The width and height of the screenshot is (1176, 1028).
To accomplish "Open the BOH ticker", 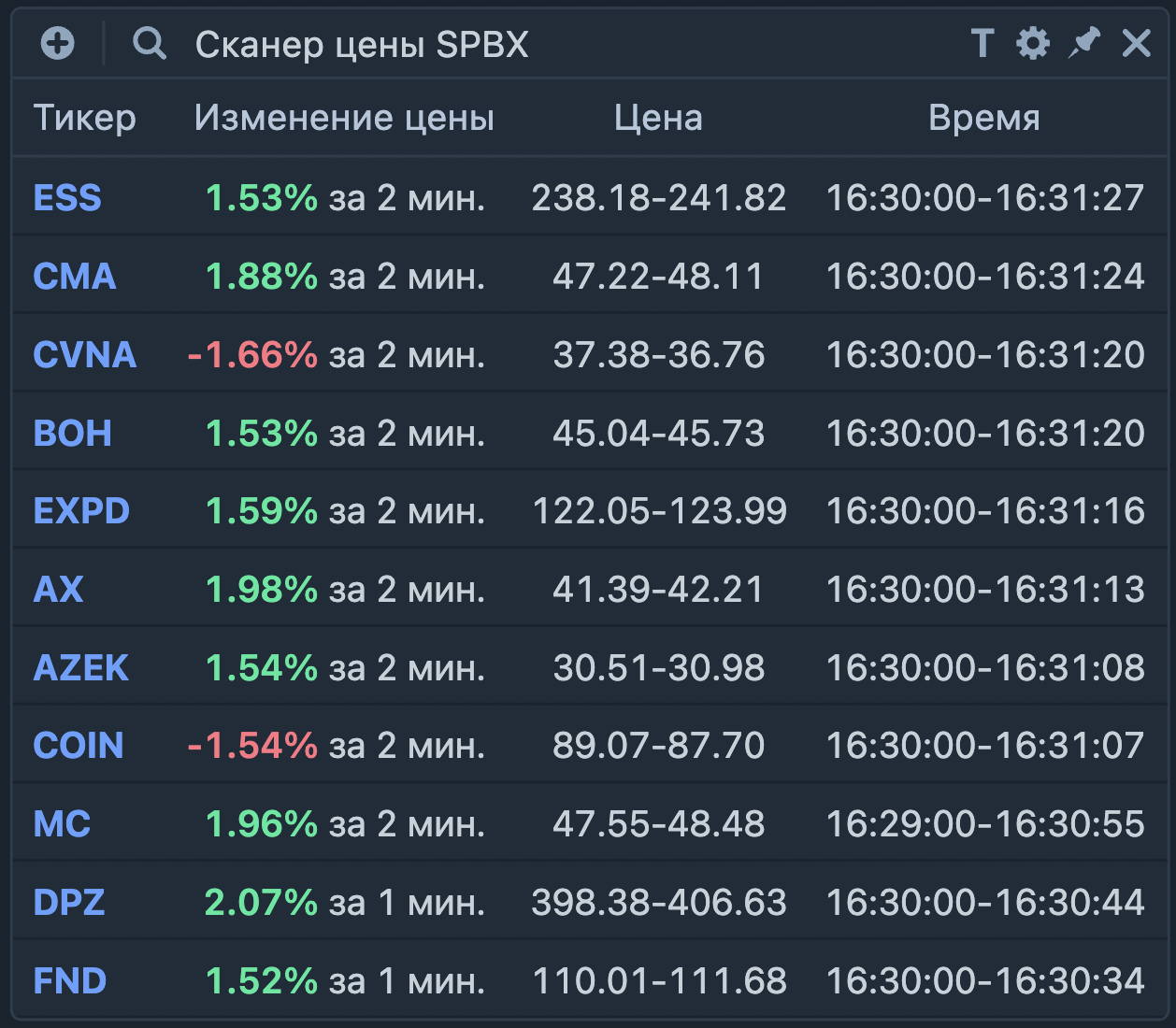I will pyautogui.click(x=73, y=434).
